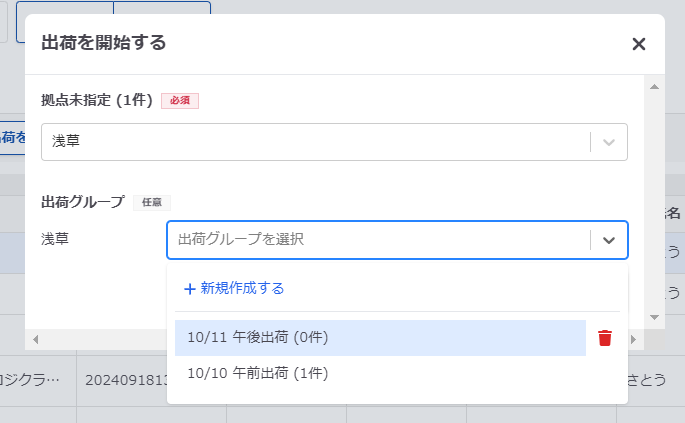Click the scroll up arrow of the dialog
Screen dimensions: 685x423
[654, 87]
